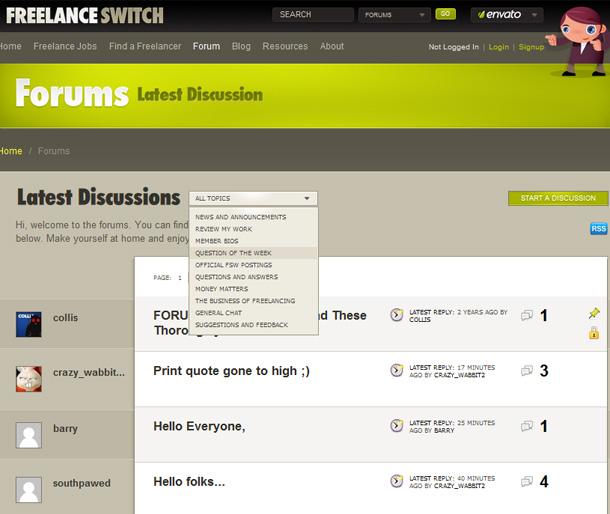Open About nav item

point(332,46)
